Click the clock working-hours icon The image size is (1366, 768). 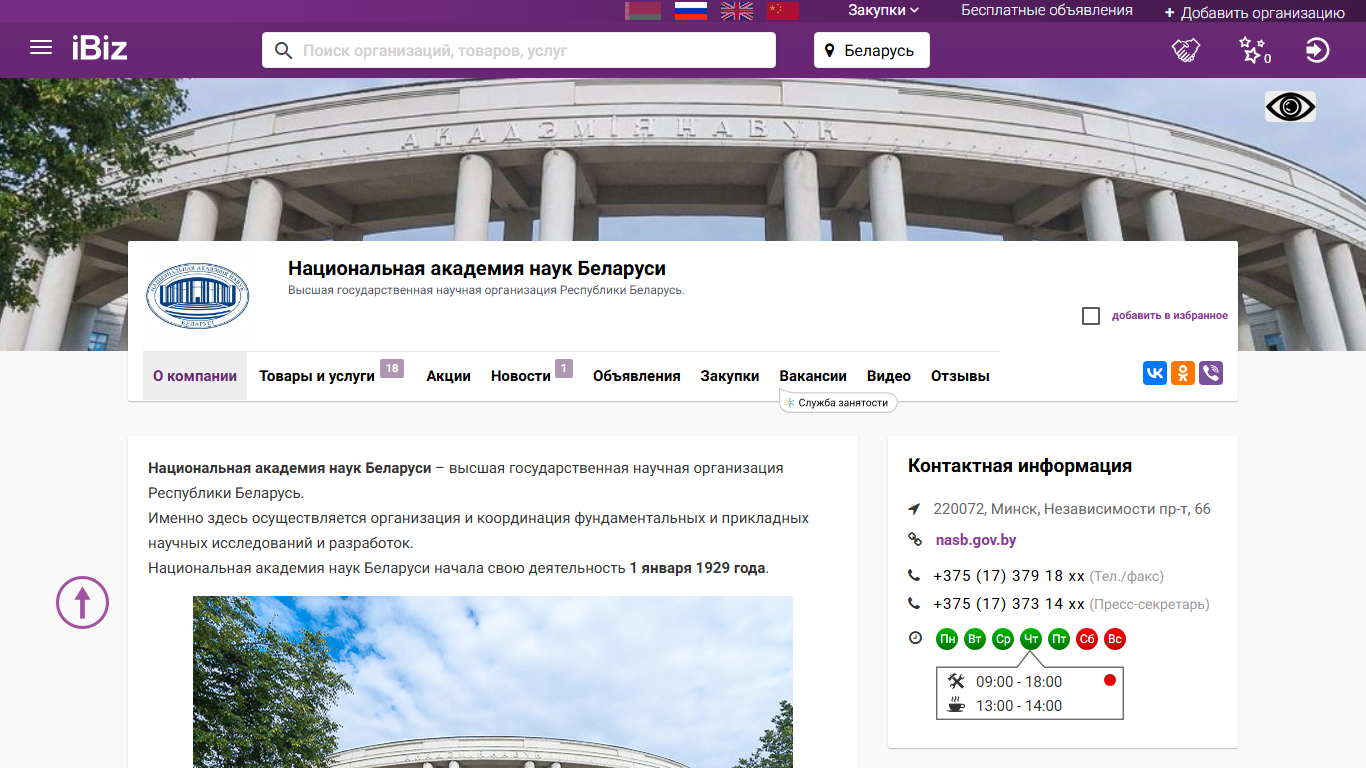click(914, 638)
